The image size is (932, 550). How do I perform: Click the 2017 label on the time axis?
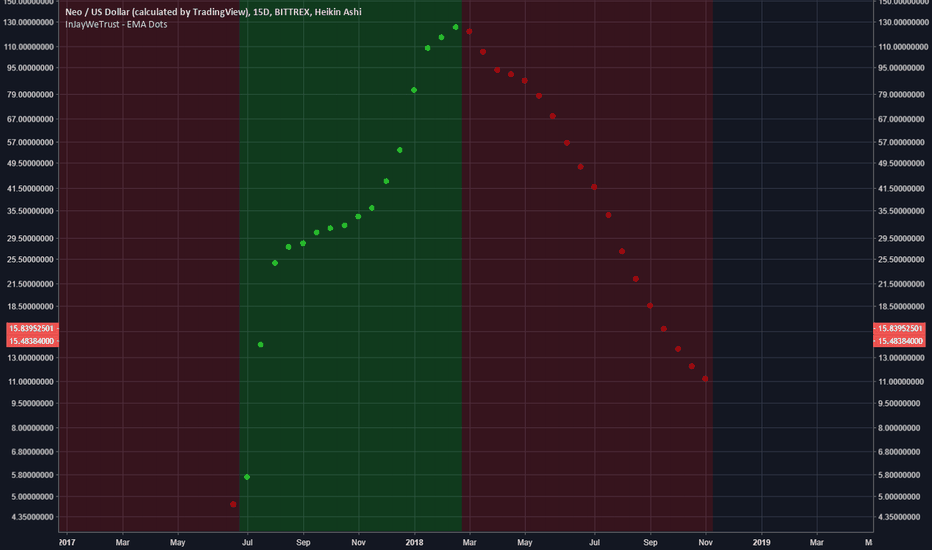67,542
